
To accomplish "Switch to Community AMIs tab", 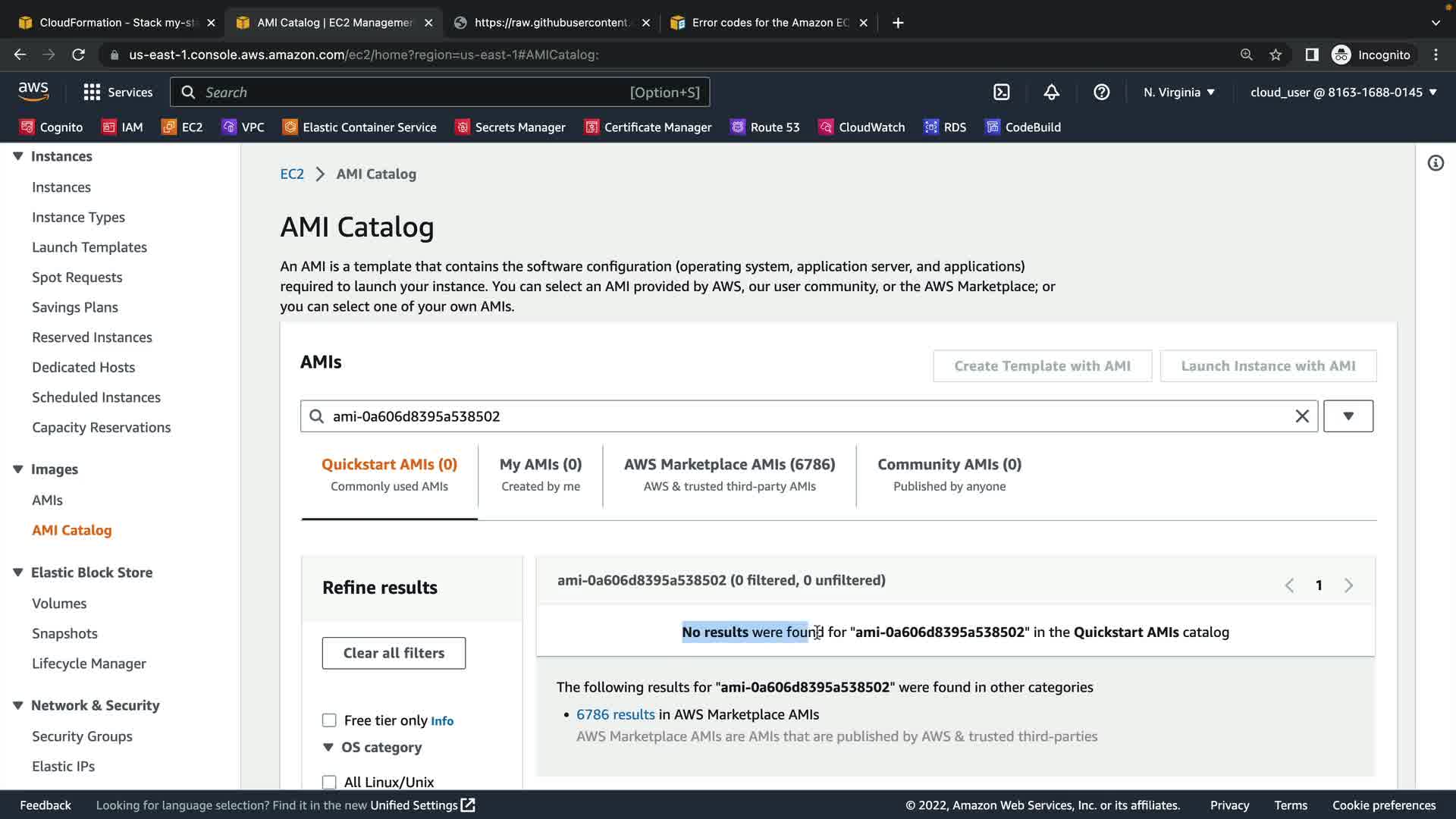I will pos(949,474).
